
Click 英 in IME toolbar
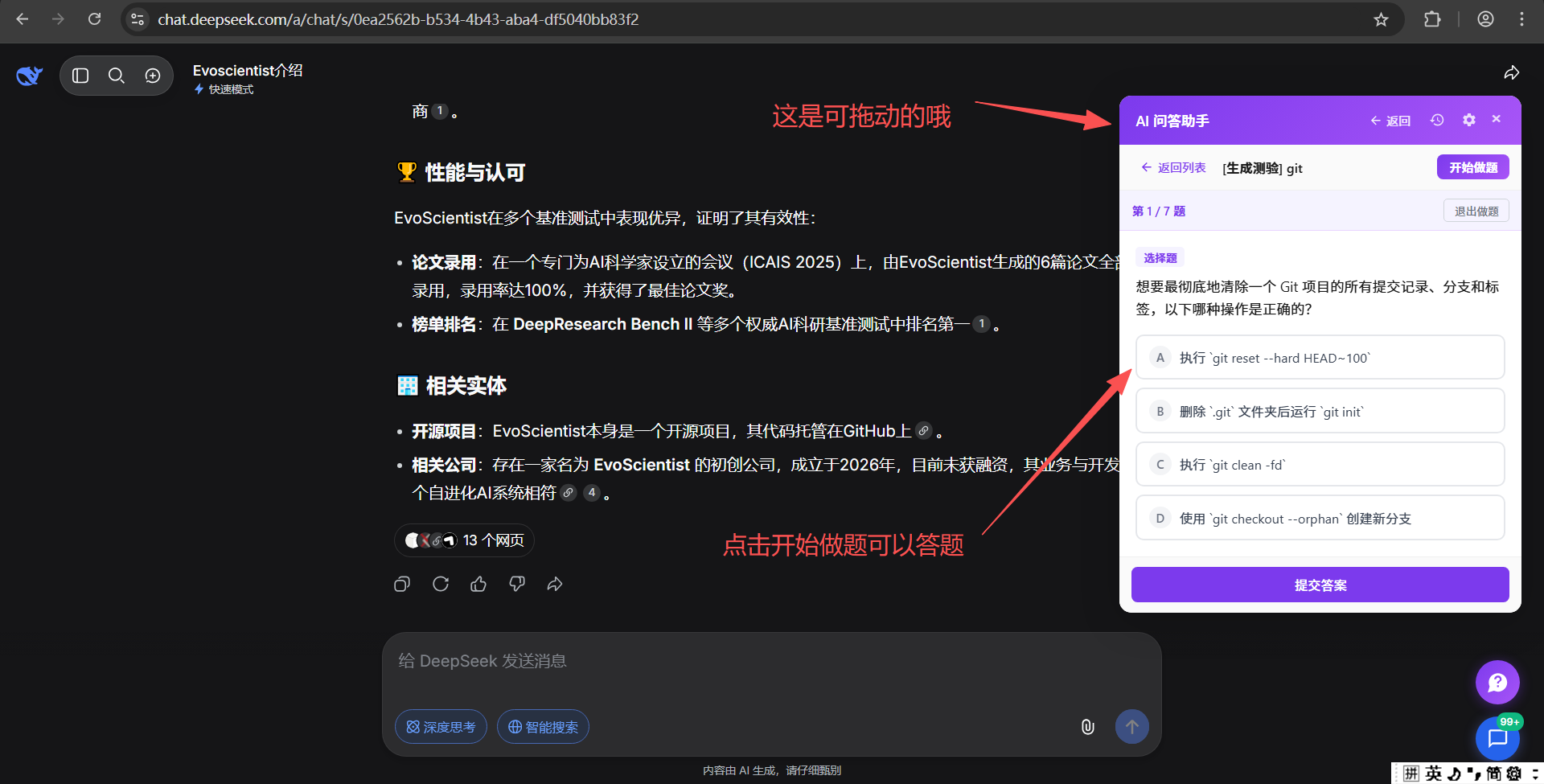(1434, 774)
